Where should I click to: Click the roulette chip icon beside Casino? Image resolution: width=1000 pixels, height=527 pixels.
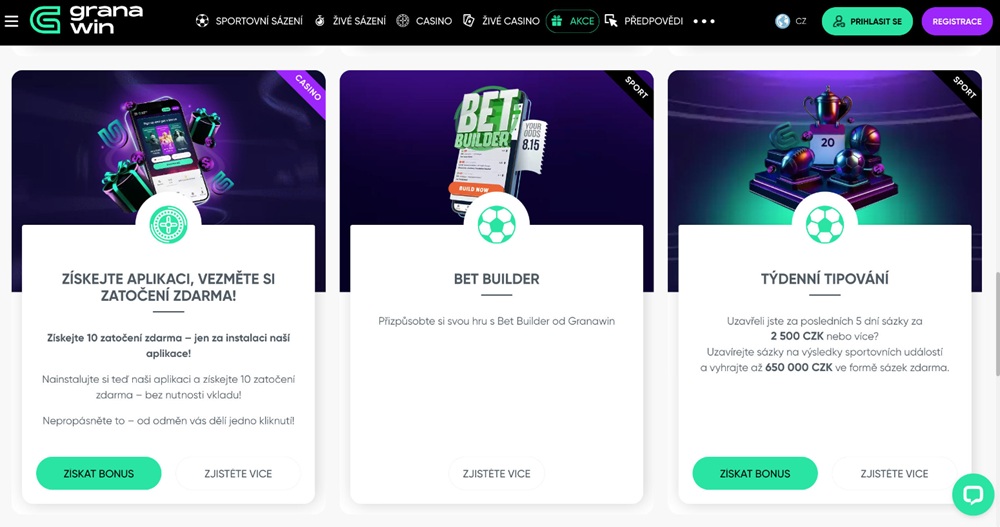402,21
